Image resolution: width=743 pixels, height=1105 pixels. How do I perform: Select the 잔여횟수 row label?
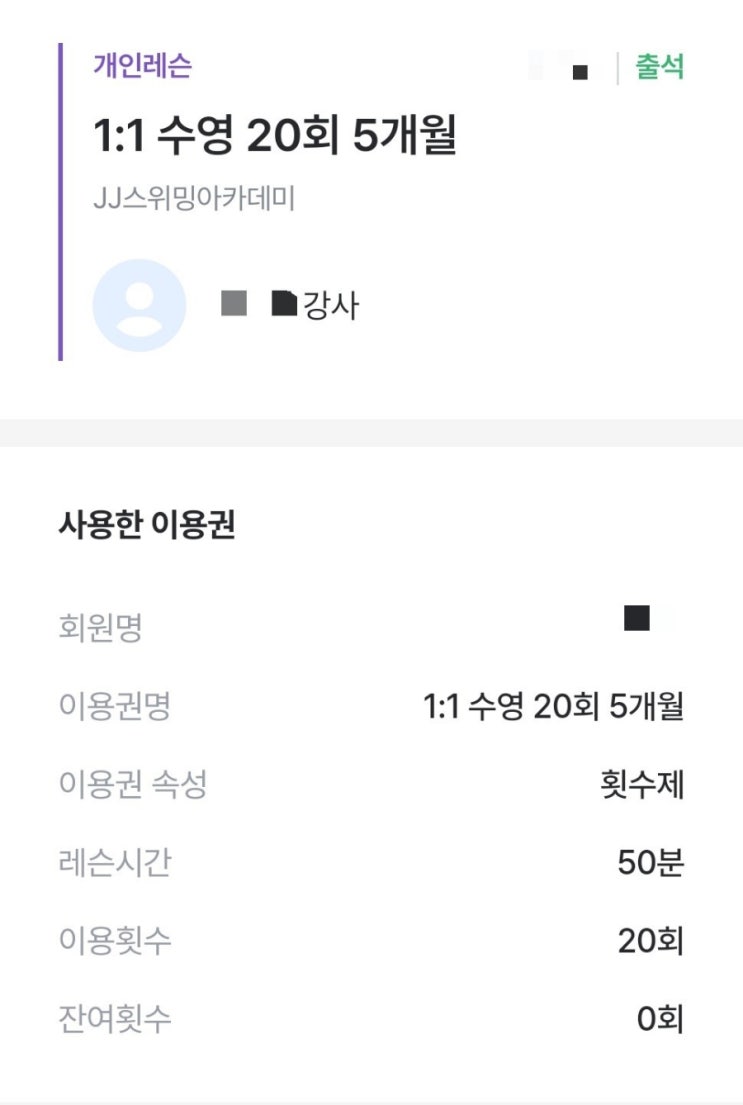pyautogui.click(x=114, y=1018)
